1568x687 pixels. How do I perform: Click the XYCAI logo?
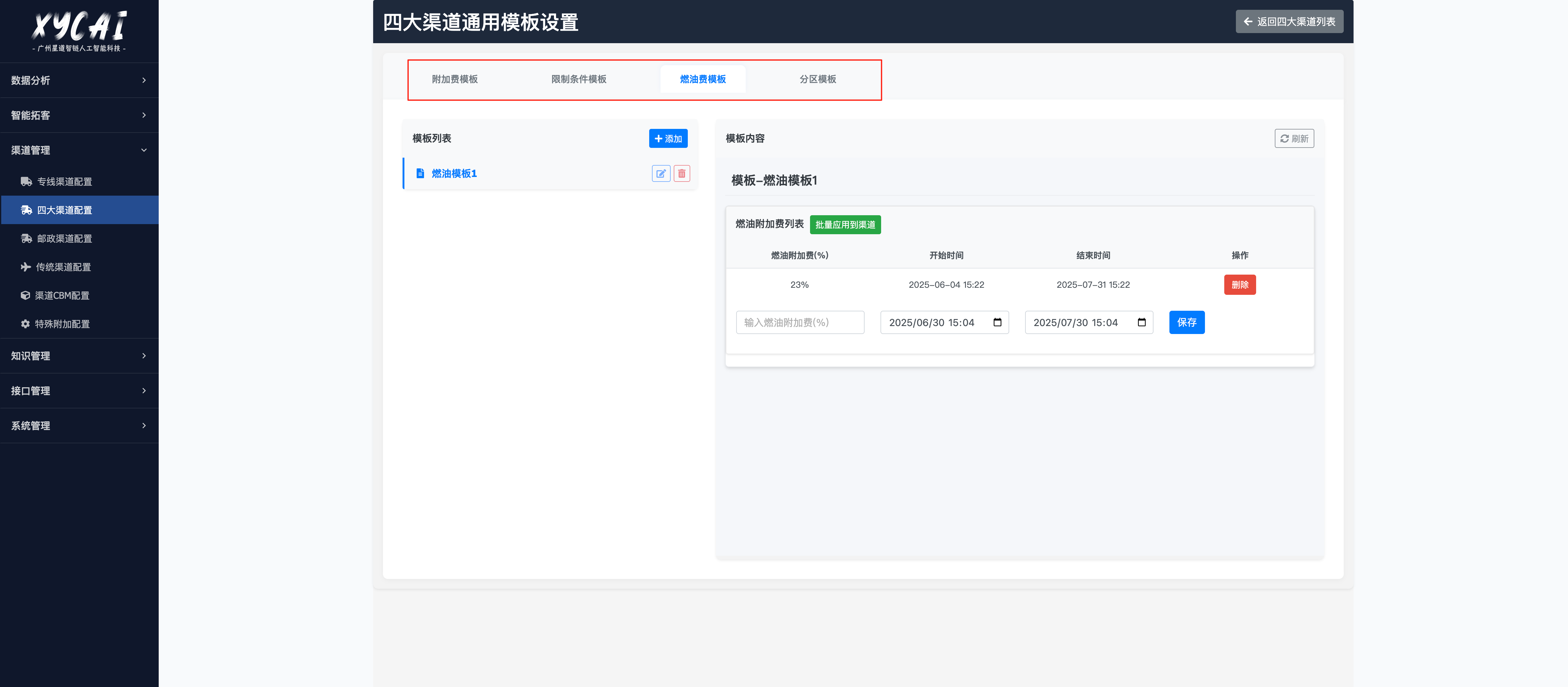click(x=79, y=31)
